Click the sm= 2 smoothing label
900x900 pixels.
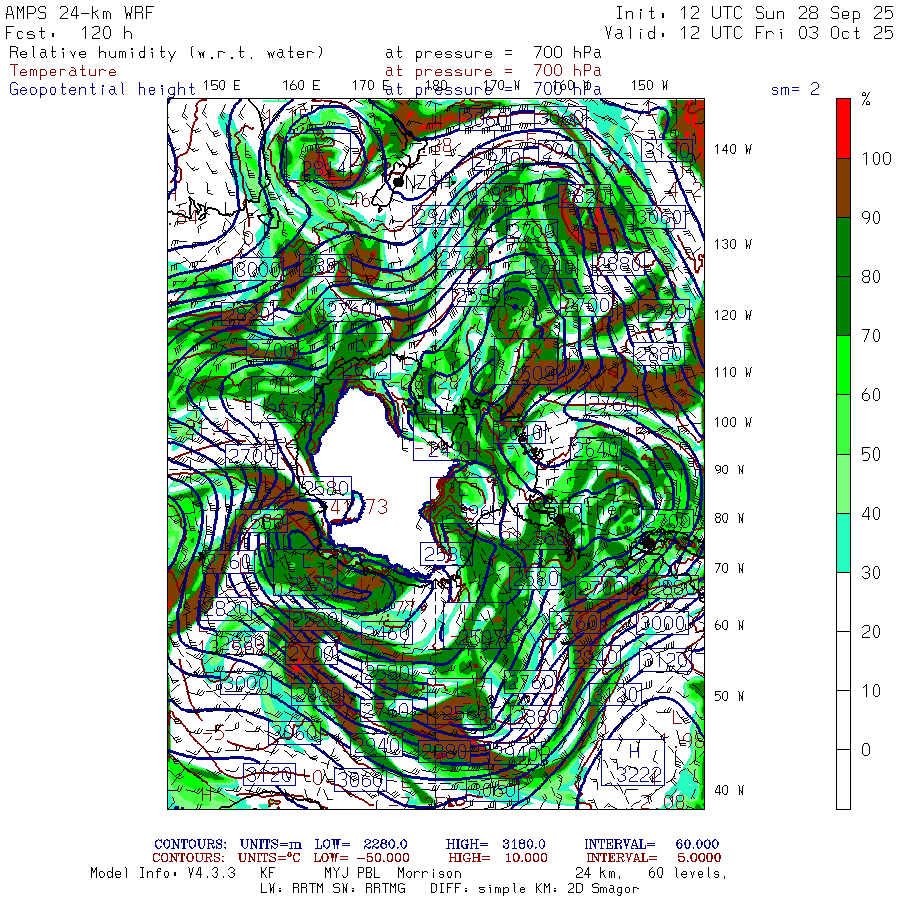tap(795, 89)
